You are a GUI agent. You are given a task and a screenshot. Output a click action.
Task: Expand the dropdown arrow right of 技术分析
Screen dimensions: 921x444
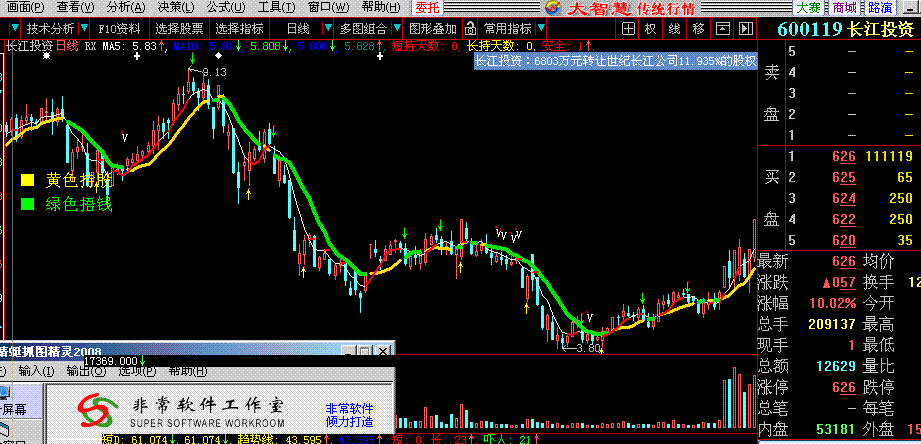click(84, 28)
